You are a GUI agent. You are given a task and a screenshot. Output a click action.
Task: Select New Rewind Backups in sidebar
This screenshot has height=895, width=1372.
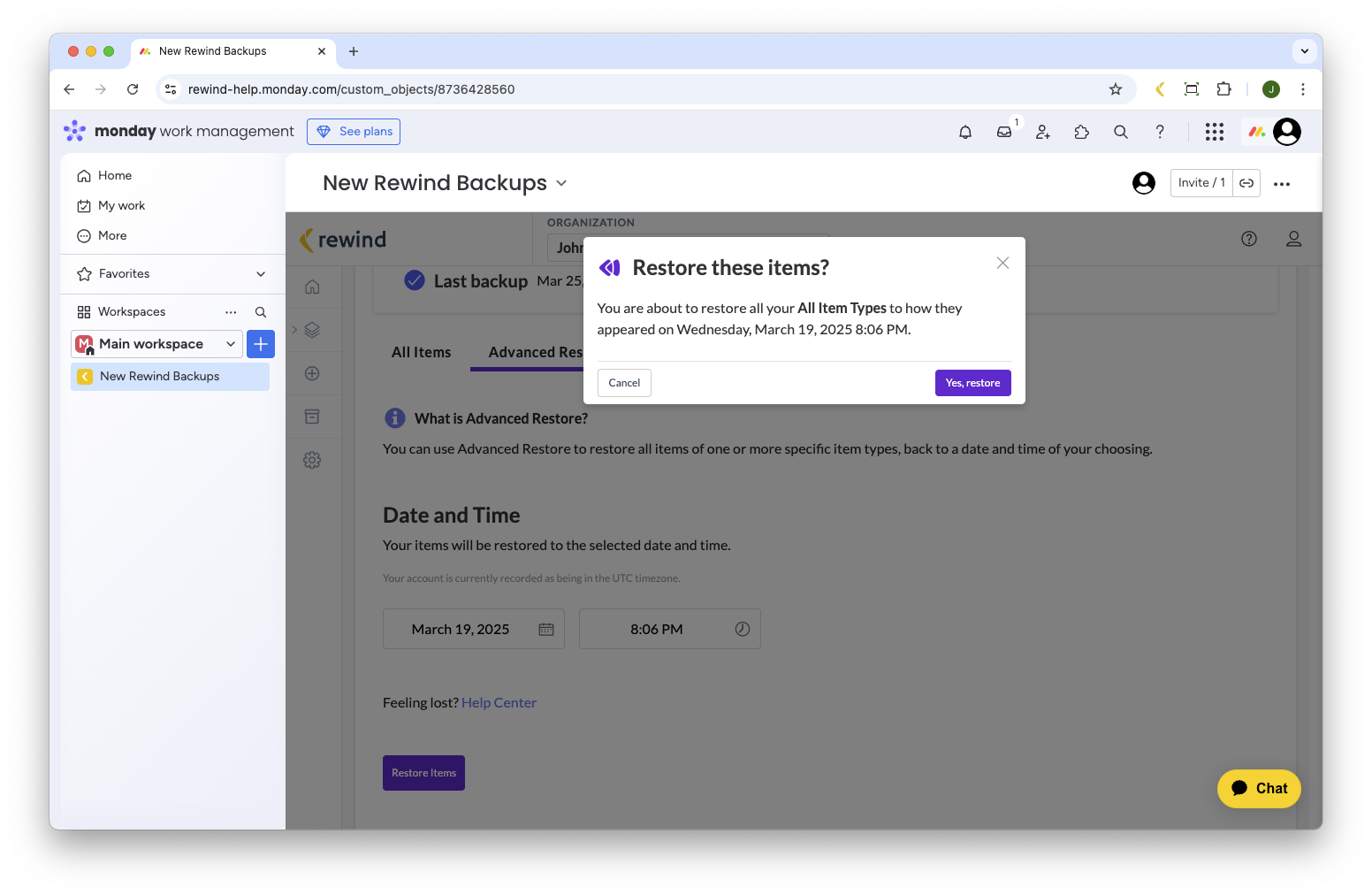pyautogui.click(x=170, y=377)
